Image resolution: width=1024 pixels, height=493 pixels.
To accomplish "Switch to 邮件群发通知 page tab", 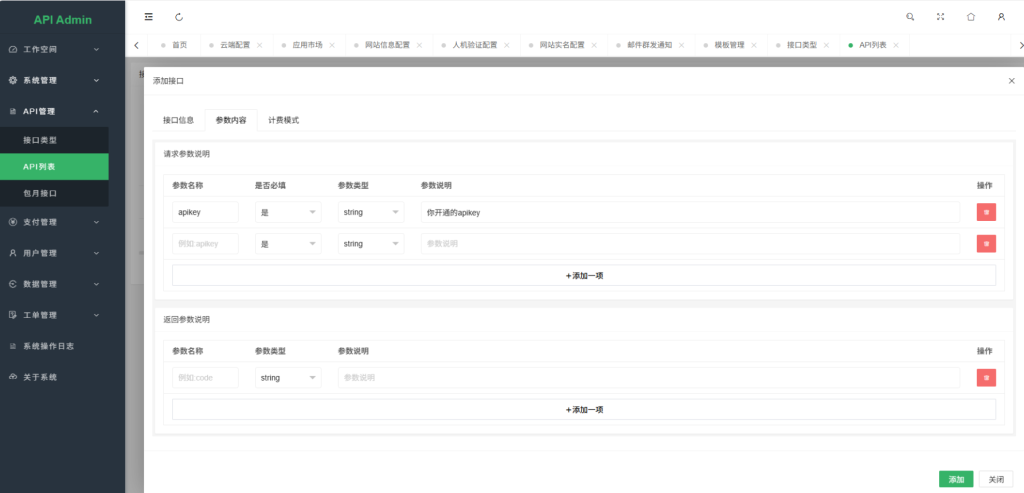I will pyautogui.click(x=649, y=45).
